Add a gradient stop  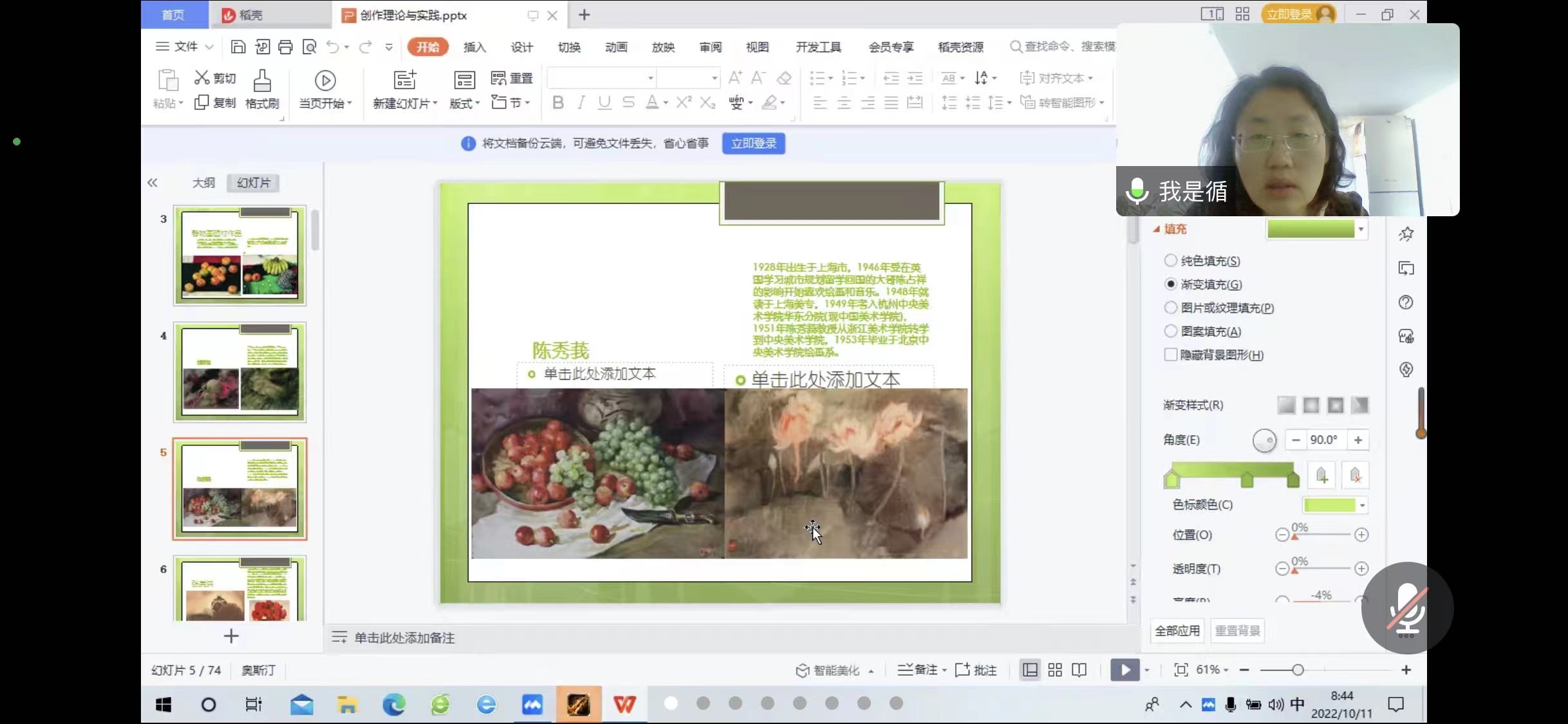coord(1321,476)
